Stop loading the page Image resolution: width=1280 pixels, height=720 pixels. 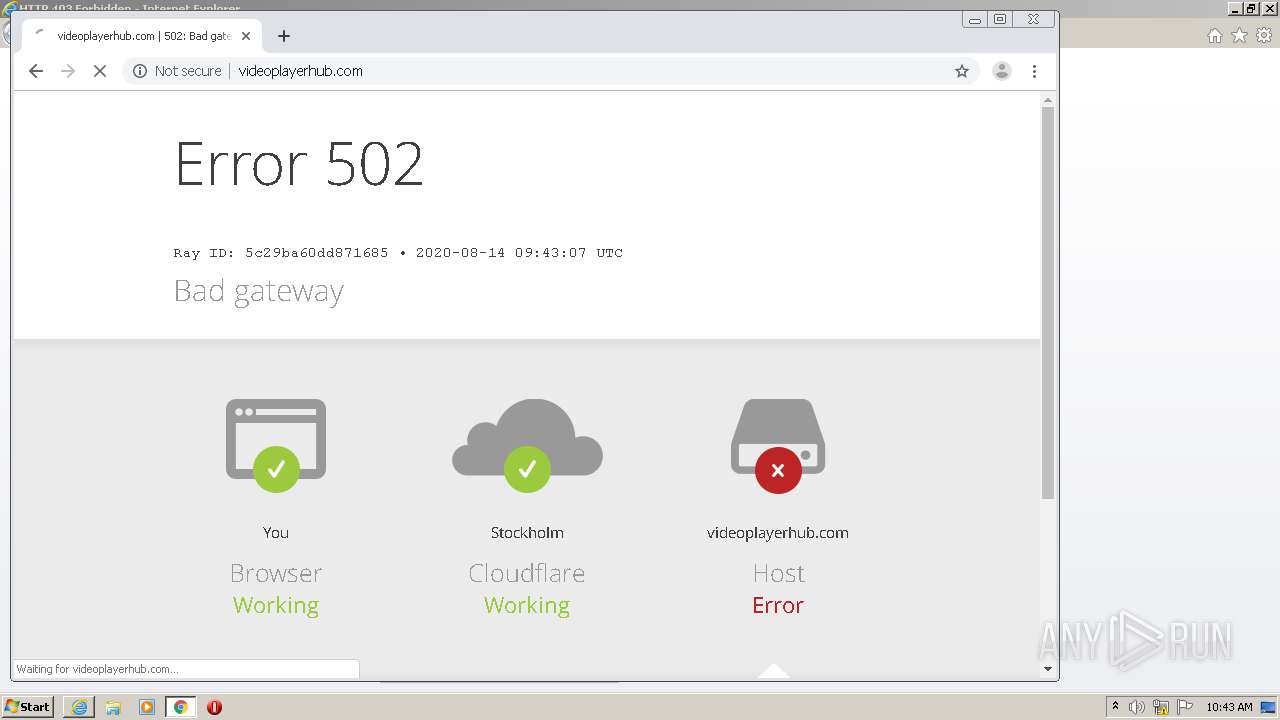pos(100,71)
